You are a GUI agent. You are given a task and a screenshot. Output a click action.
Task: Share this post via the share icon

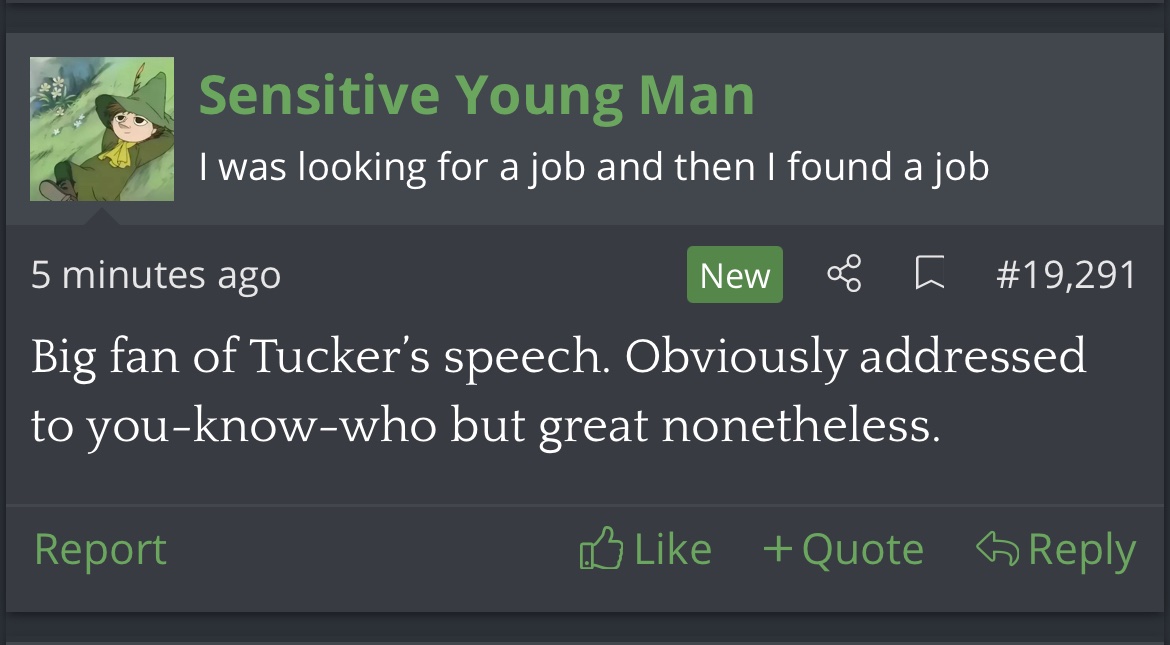[844, 274]
